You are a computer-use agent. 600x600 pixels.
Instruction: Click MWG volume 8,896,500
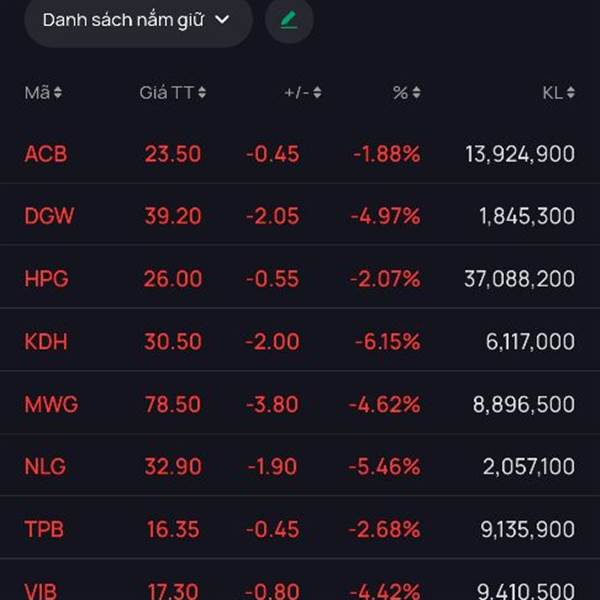(x=523, y=404)
